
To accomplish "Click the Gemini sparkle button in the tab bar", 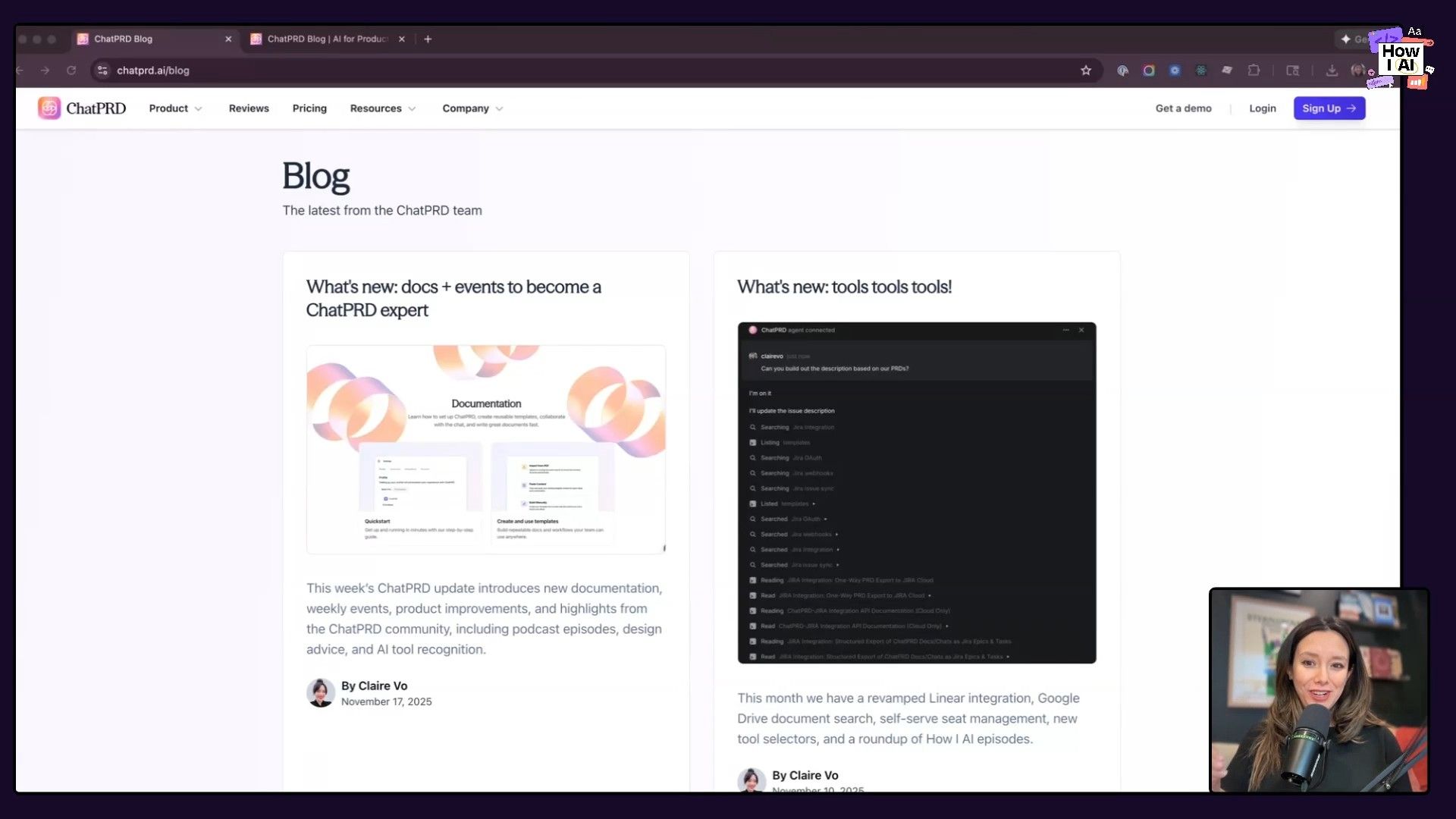I will (1352, 39).
